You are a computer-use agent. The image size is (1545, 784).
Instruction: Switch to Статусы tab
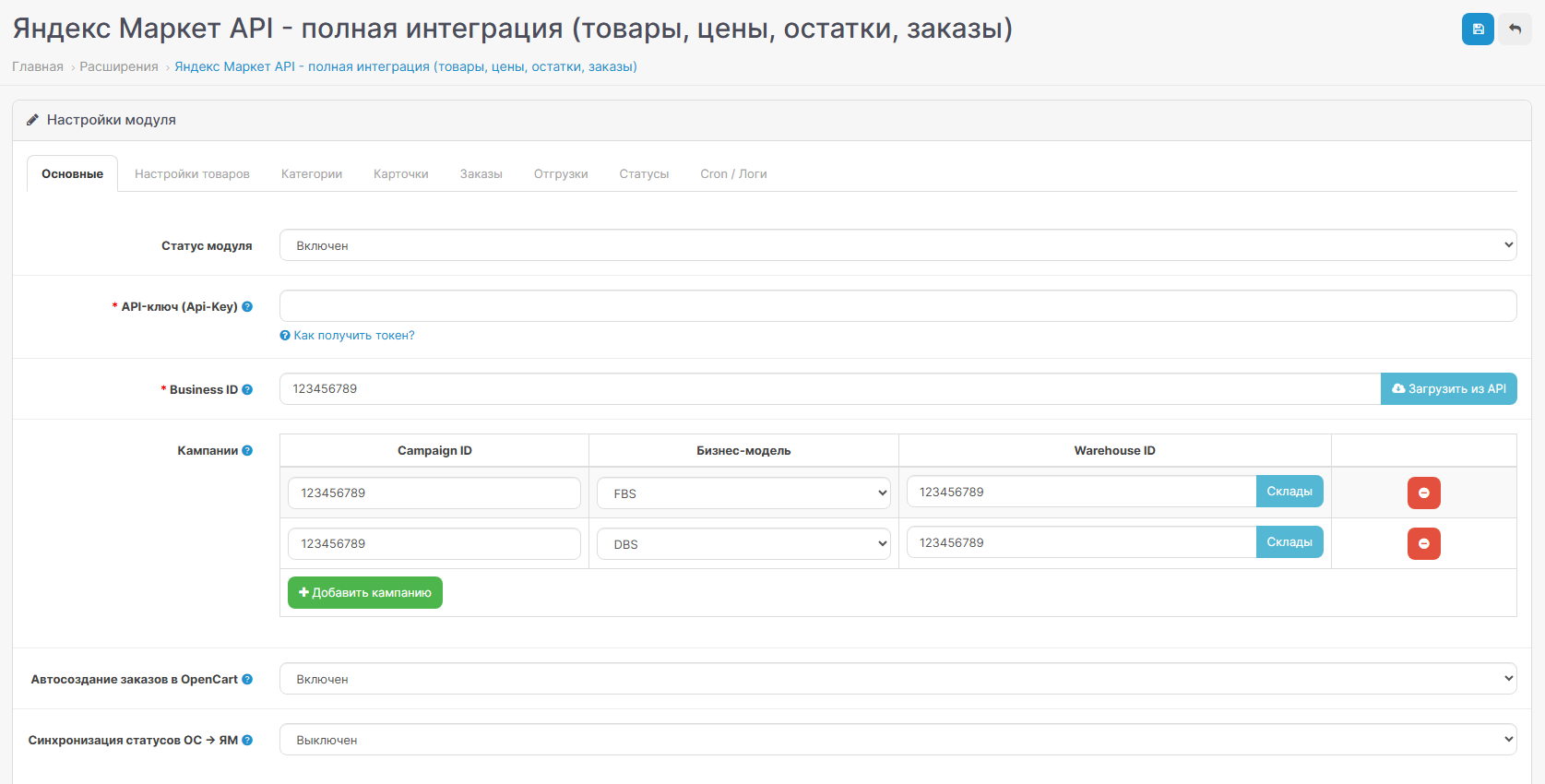[x=644, y=173]
